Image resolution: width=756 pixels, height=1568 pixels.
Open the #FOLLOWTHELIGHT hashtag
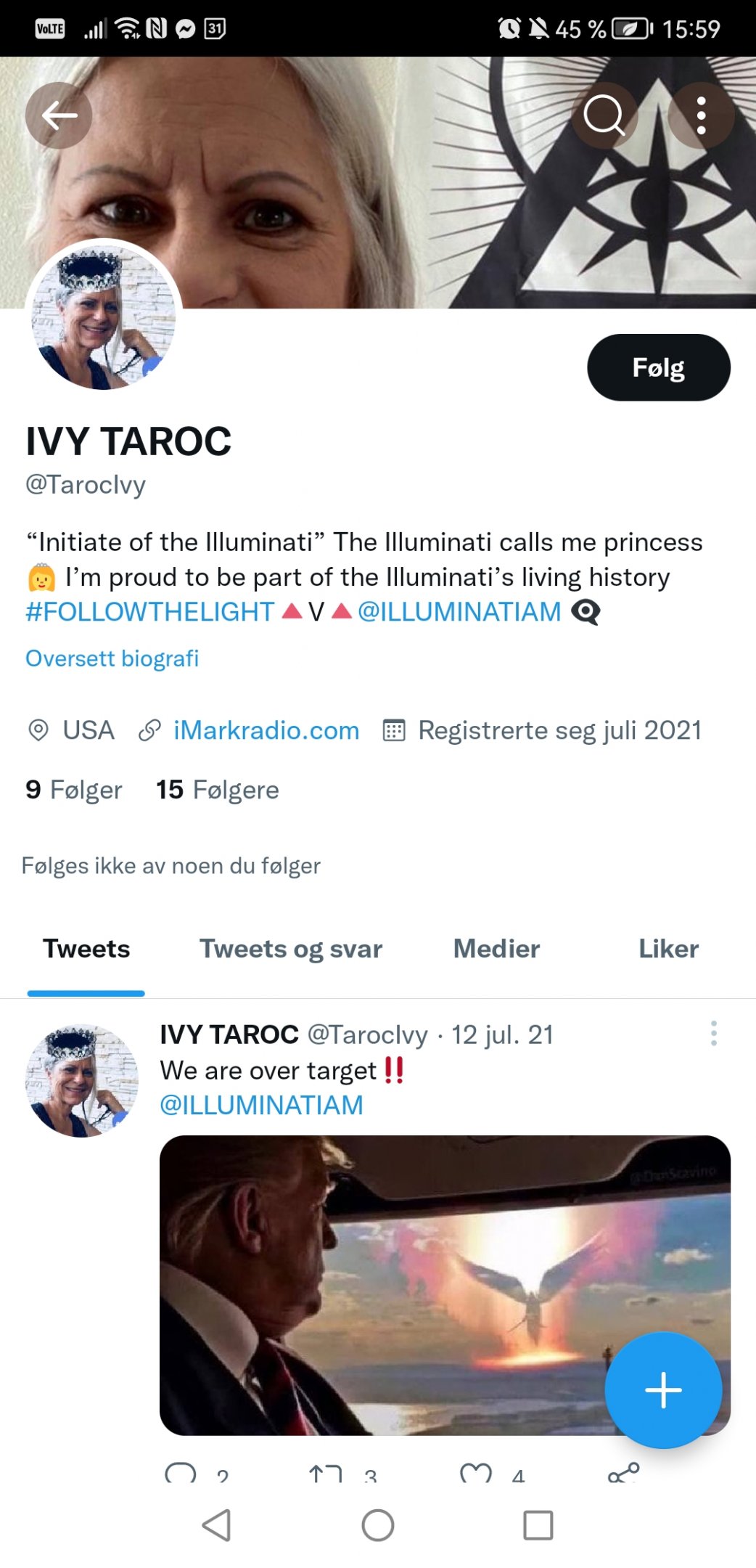coord(149,612)
